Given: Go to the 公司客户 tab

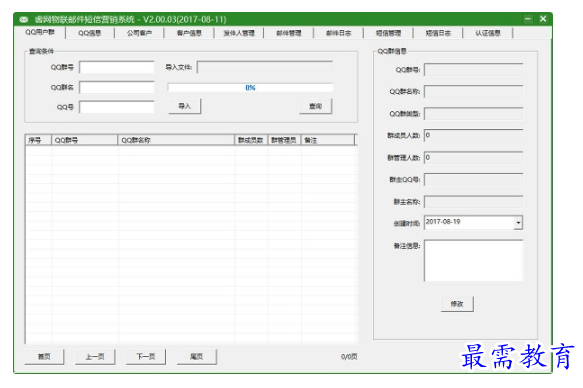Looking at the screenshot, I should coord(139,33).
